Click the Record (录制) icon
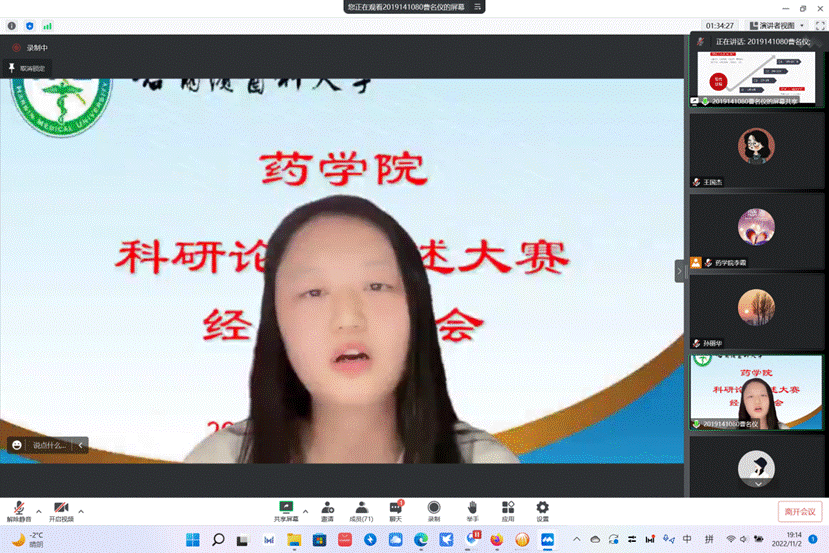 pyautogui.click(x=434, y=508)
